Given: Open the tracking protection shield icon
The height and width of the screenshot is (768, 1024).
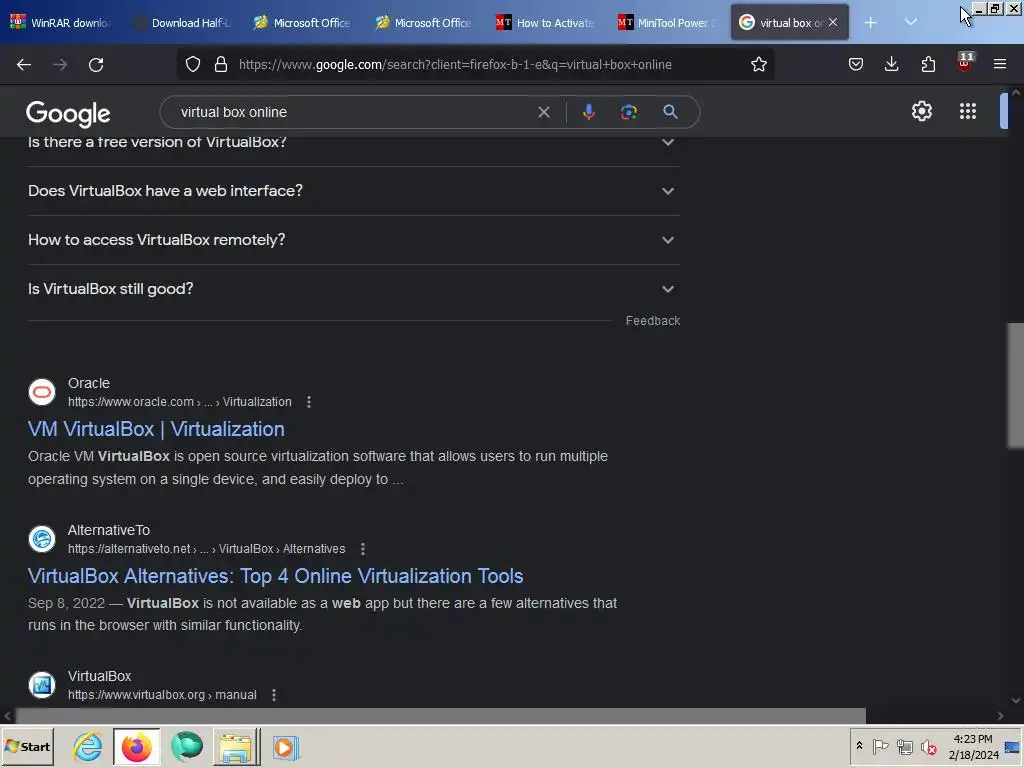Looking at the screenshot, I should coord(193,65).
